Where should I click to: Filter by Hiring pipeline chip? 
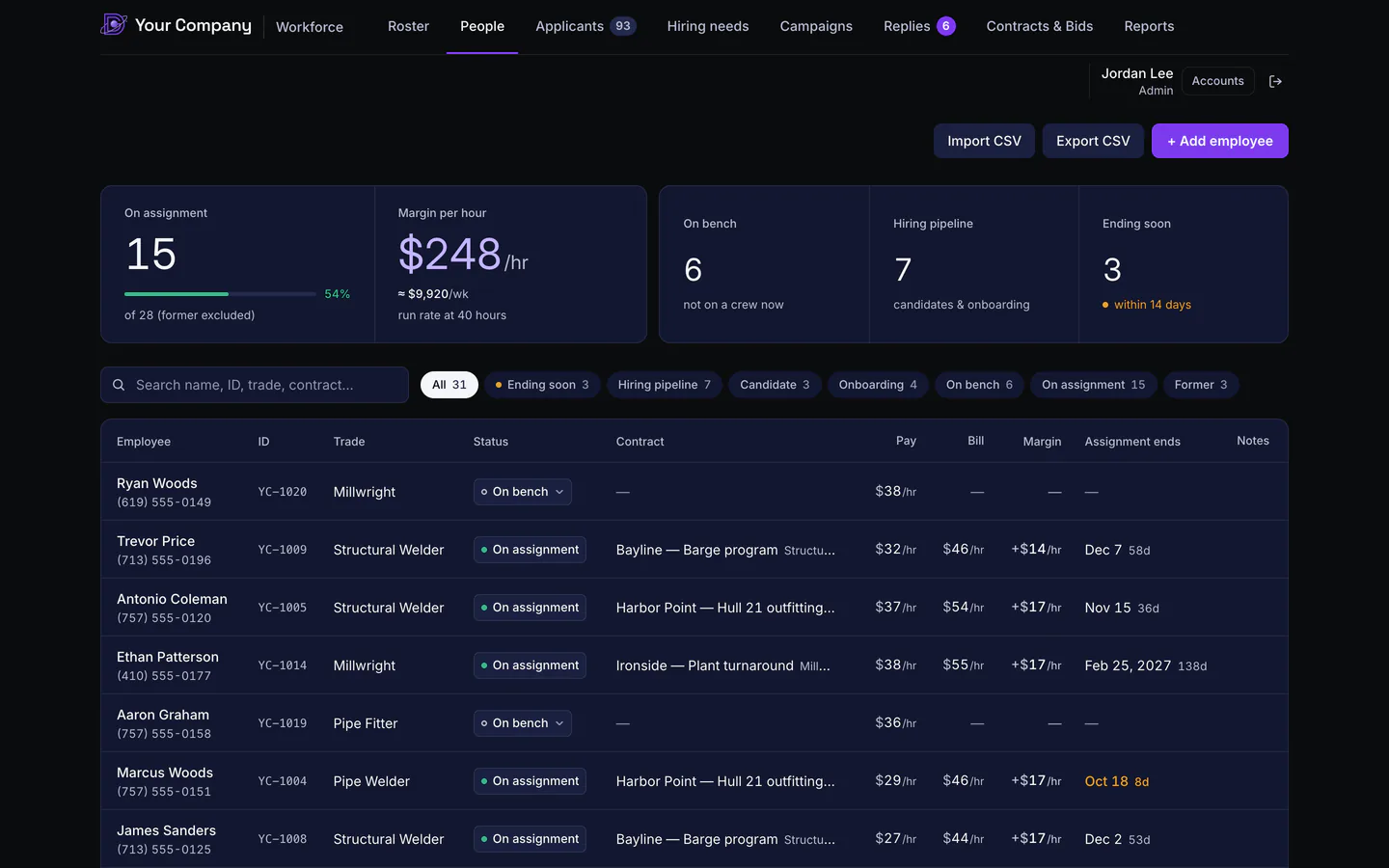coord(665,385)
